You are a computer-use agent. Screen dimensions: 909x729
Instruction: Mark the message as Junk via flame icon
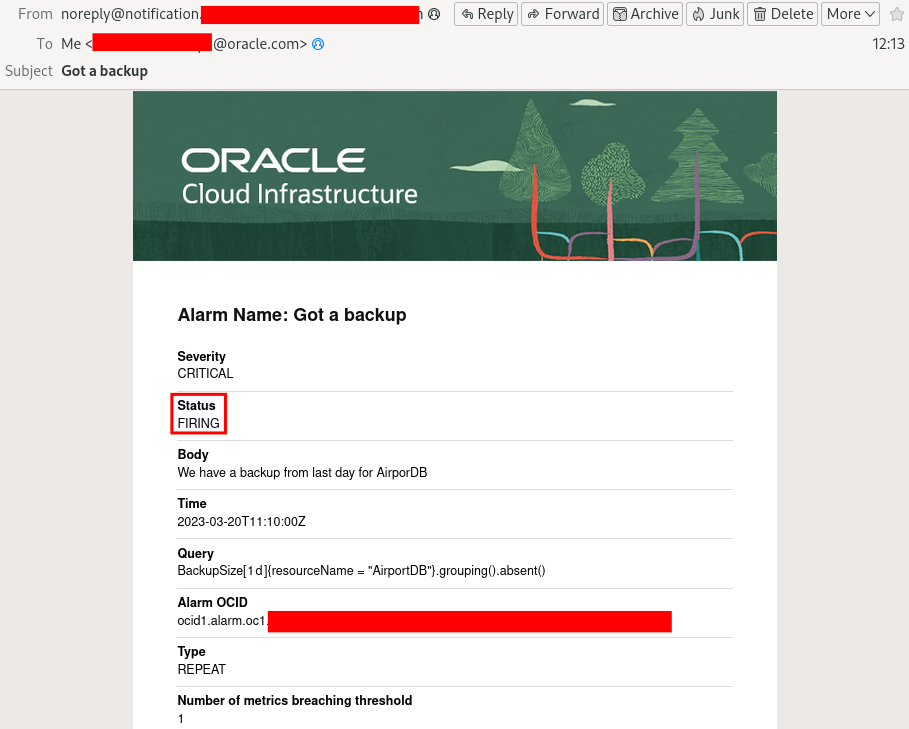697,14
